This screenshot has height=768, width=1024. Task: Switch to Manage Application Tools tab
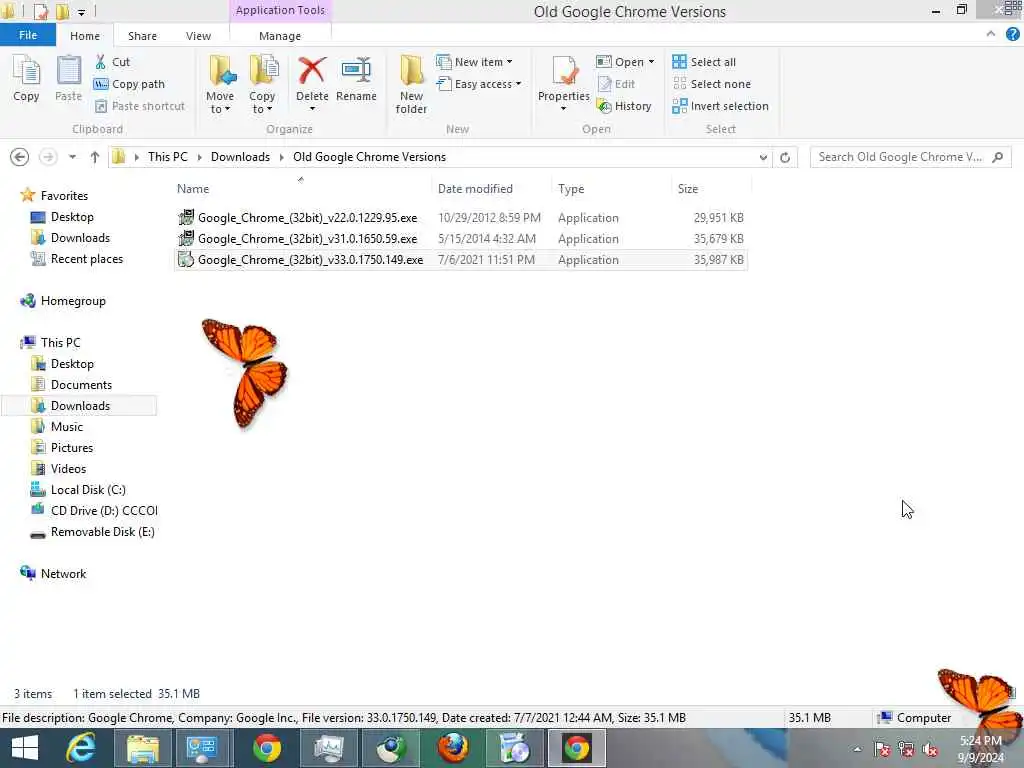pyautogui.click(x=280, y=36)
